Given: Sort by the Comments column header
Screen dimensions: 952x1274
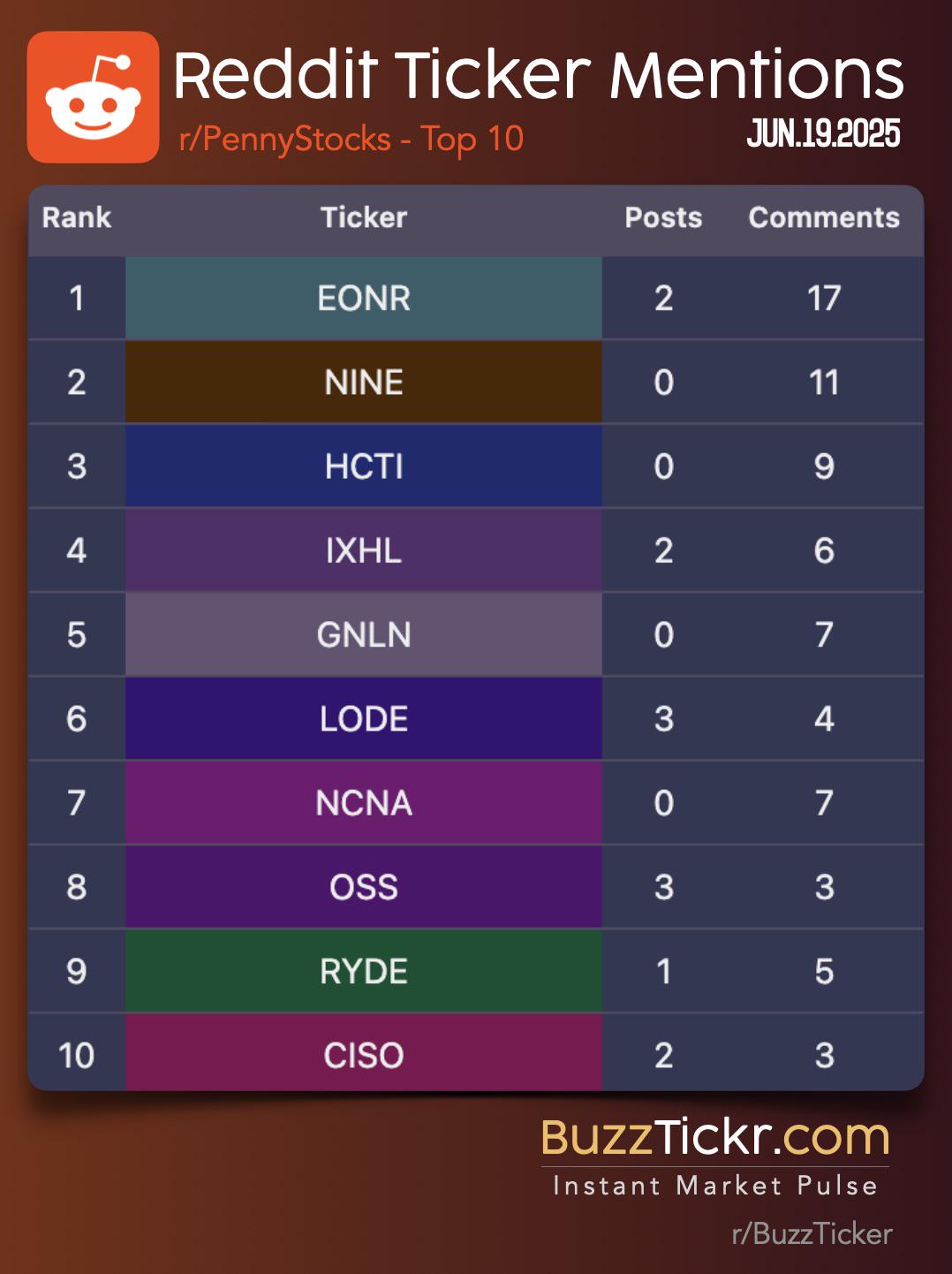Looking at the screenshot, I should (824, 217).
